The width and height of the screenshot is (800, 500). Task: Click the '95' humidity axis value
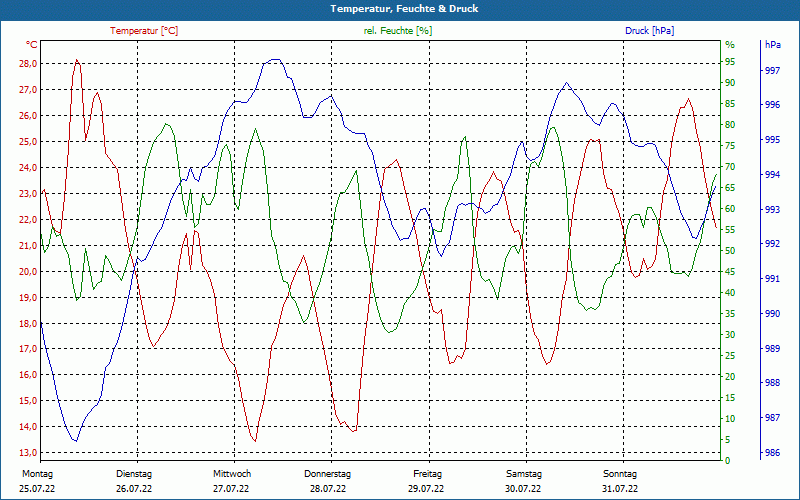(x=730, y=62)
